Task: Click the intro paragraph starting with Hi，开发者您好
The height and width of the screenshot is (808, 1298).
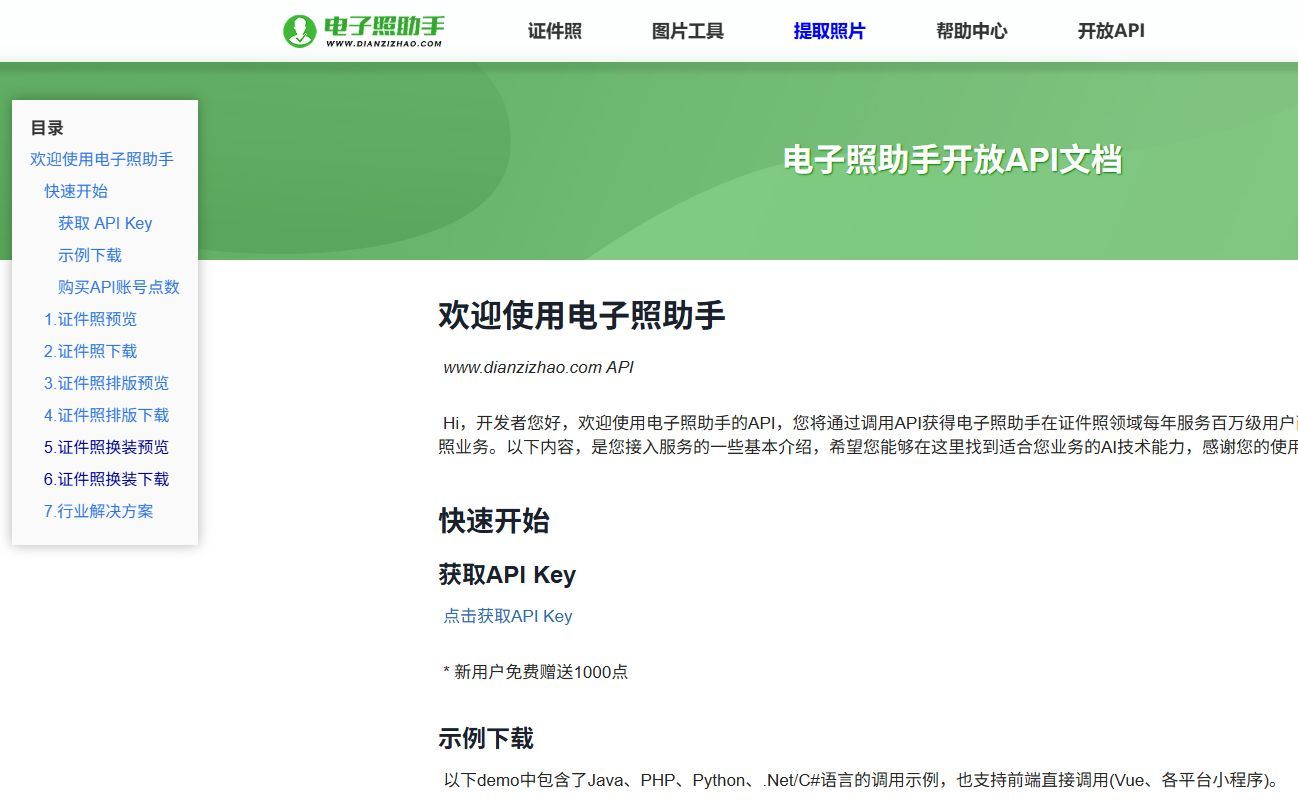Action: (x=868, y=434)
